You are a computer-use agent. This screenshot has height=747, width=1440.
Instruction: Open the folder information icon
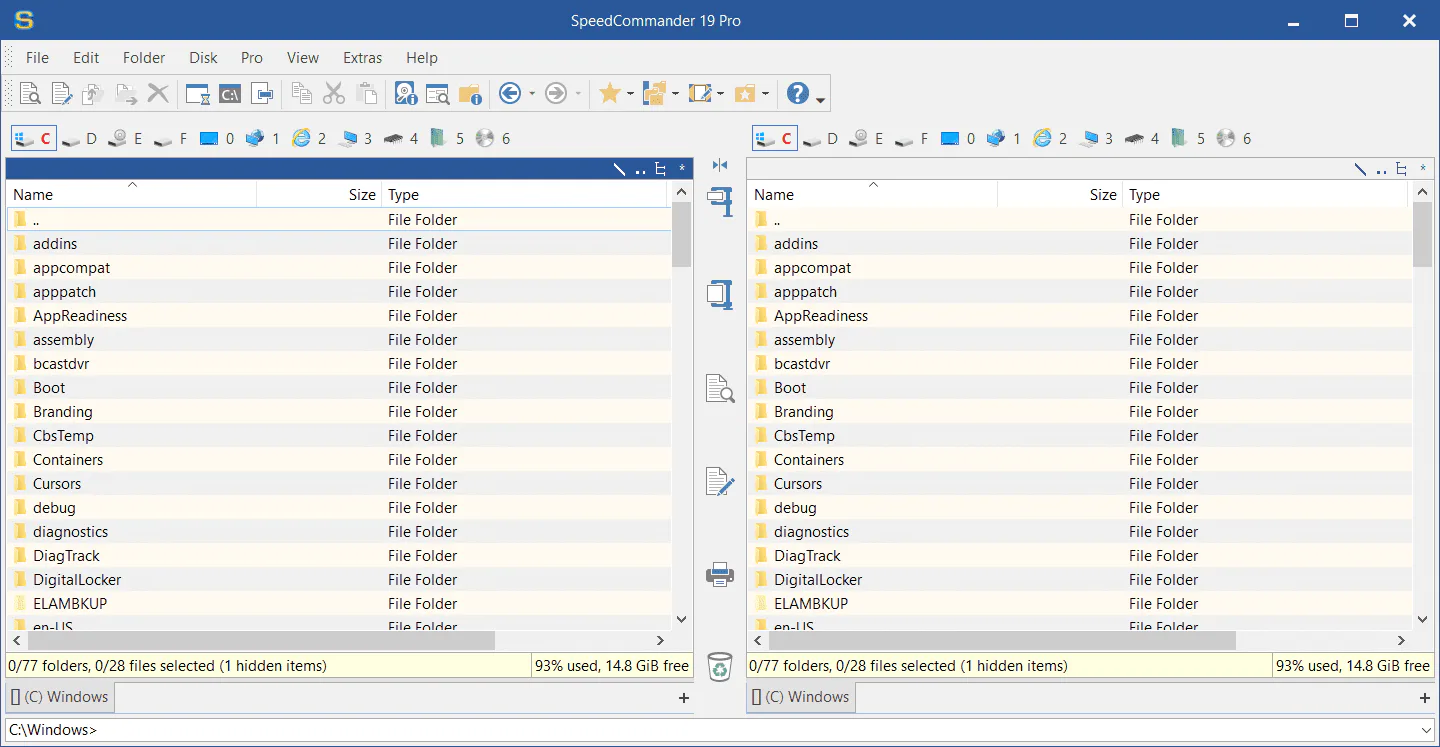[x=470, y=94]
